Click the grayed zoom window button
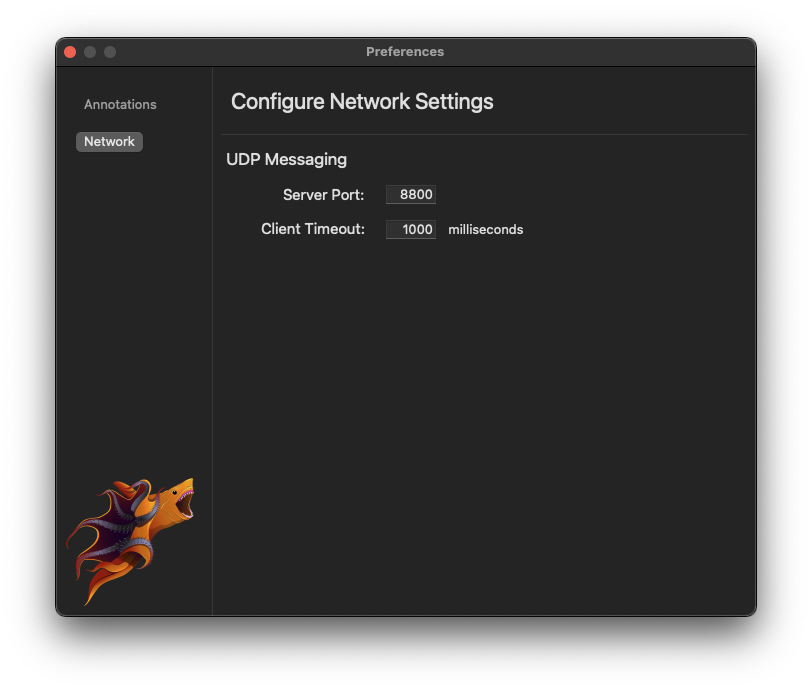812x690 pixels. (109, 51)
